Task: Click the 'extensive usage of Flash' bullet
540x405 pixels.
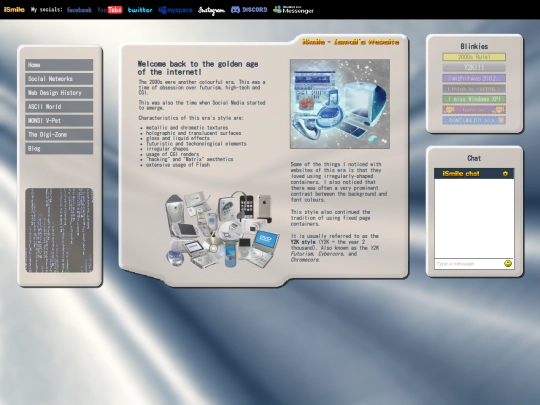Action: click(x=178, y=165)
